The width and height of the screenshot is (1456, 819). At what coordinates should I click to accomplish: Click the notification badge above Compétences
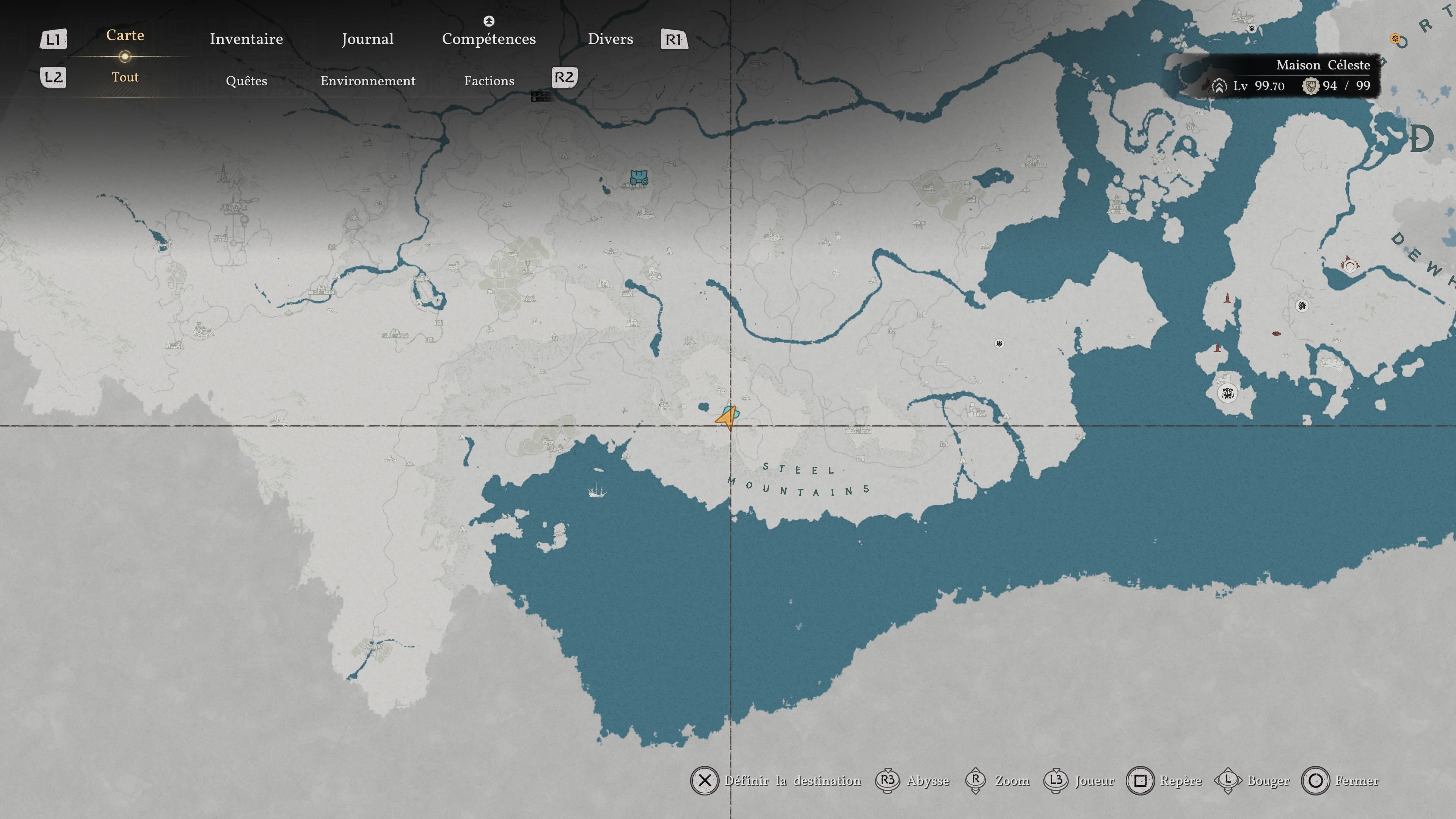coord(489,21)
